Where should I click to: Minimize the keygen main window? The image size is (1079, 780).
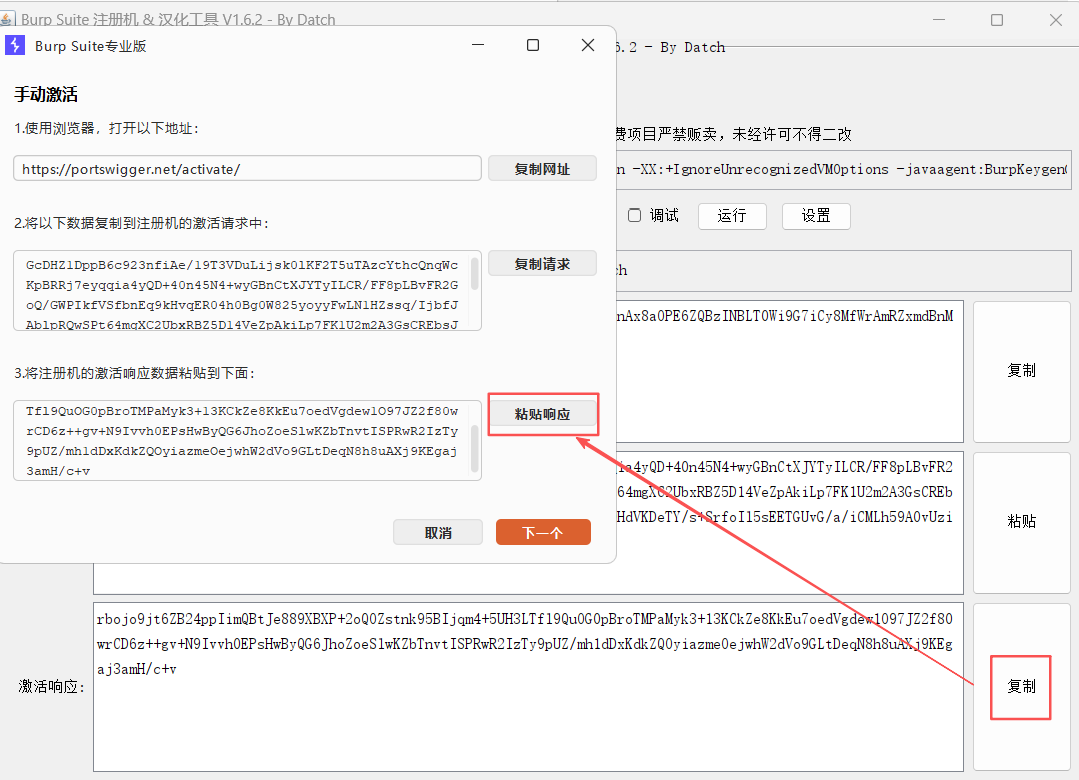938,20
